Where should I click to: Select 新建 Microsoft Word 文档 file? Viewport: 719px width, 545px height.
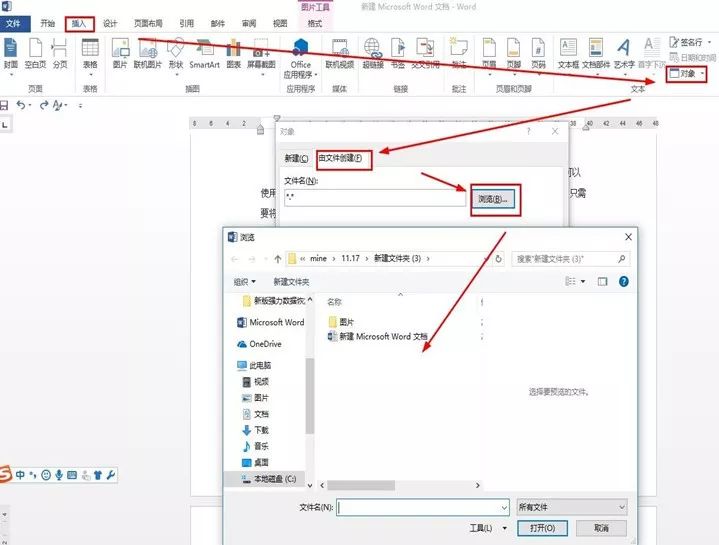pos(378,336)
